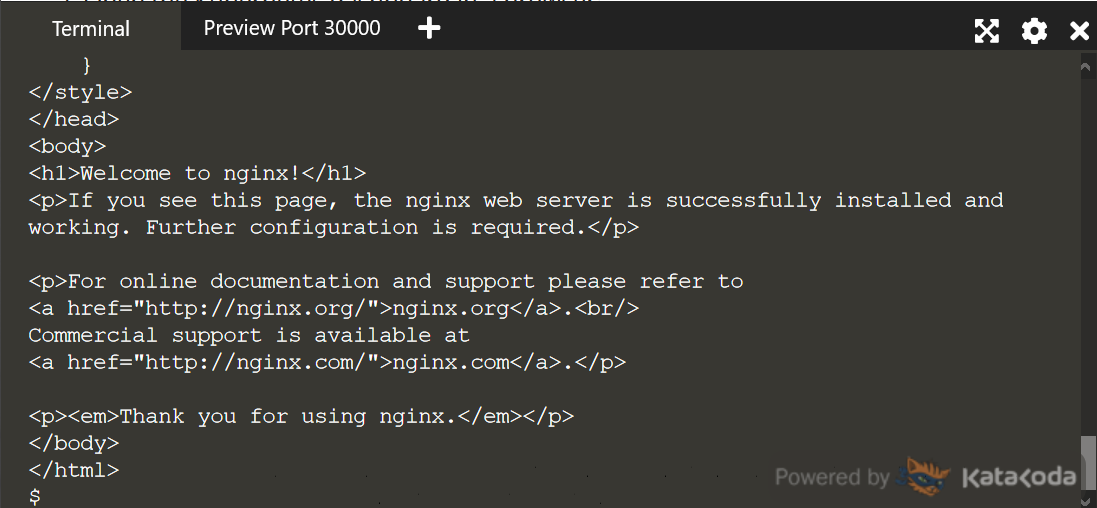Click the Welcome to nginx! heading line
Viewport: 1097px width, 508px height.
197,173
